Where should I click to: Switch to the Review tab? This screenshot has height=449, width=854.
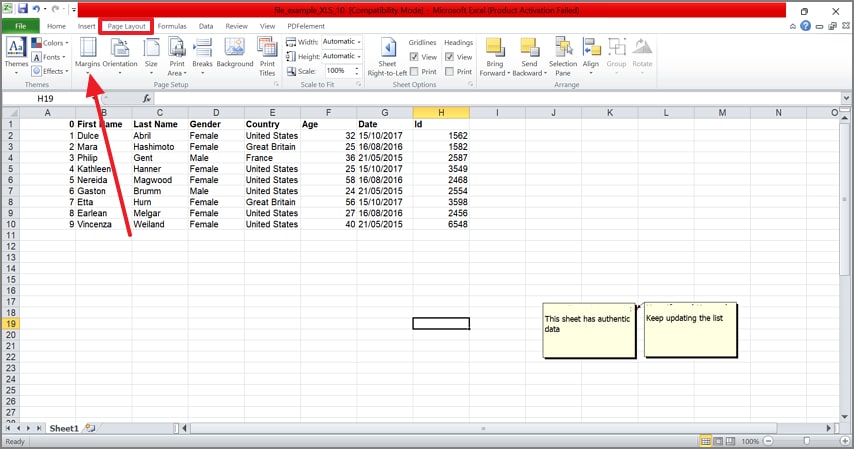click(x=236, y=26)
